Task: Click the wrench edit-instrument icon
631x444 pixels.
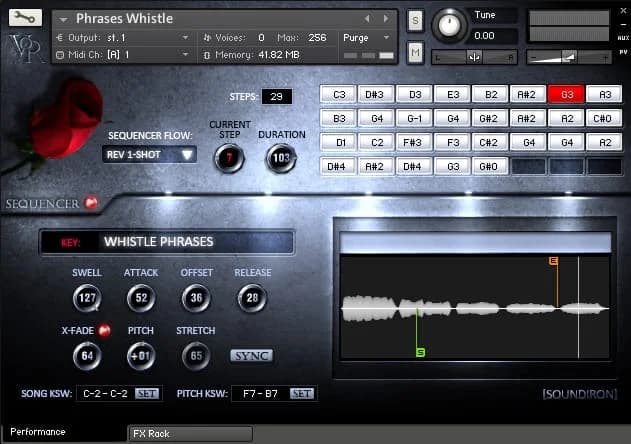Action: click(x=25, y=17)
